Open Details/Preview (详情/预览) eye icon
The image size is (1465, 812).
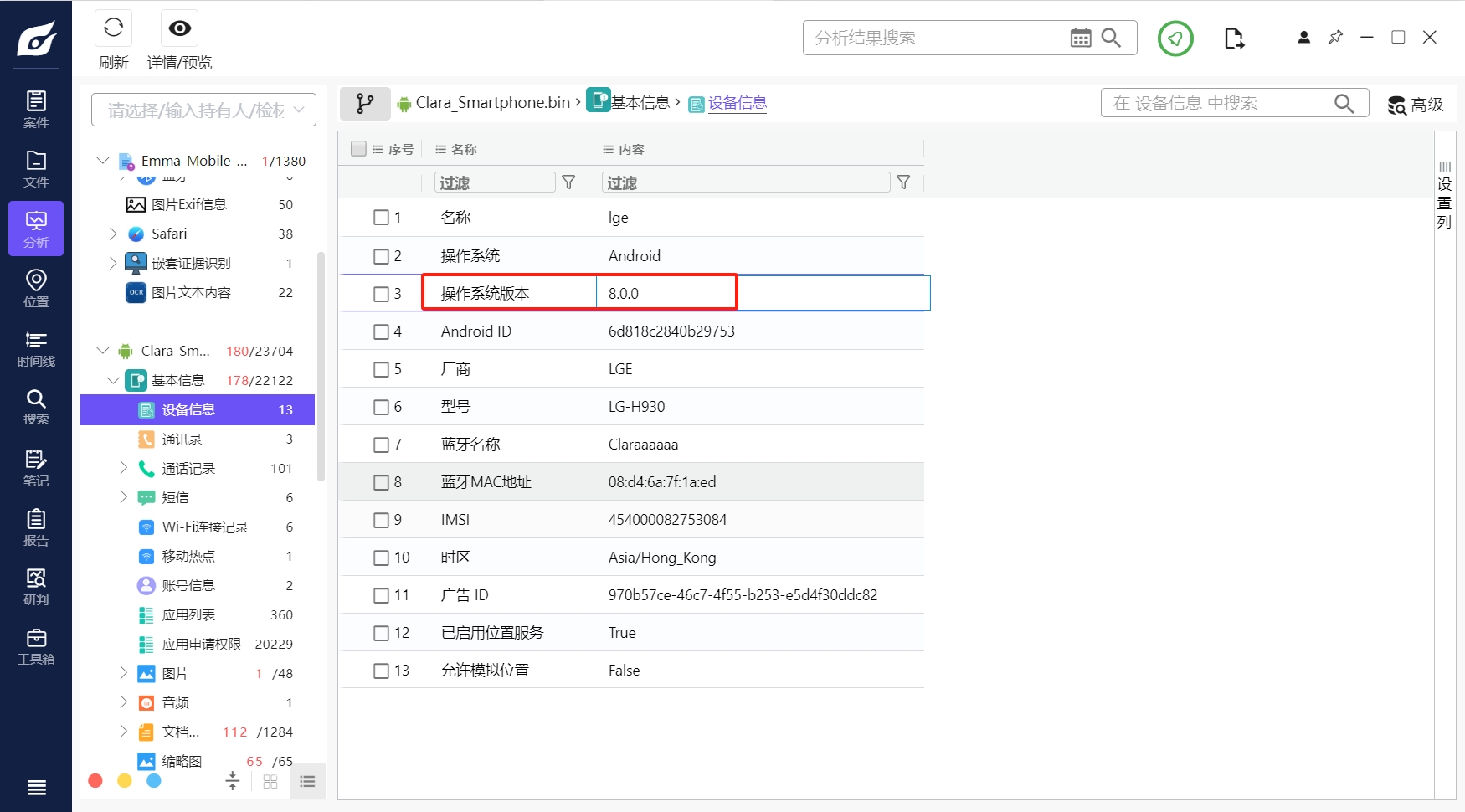pyautogui.click(x=179, y=28)
